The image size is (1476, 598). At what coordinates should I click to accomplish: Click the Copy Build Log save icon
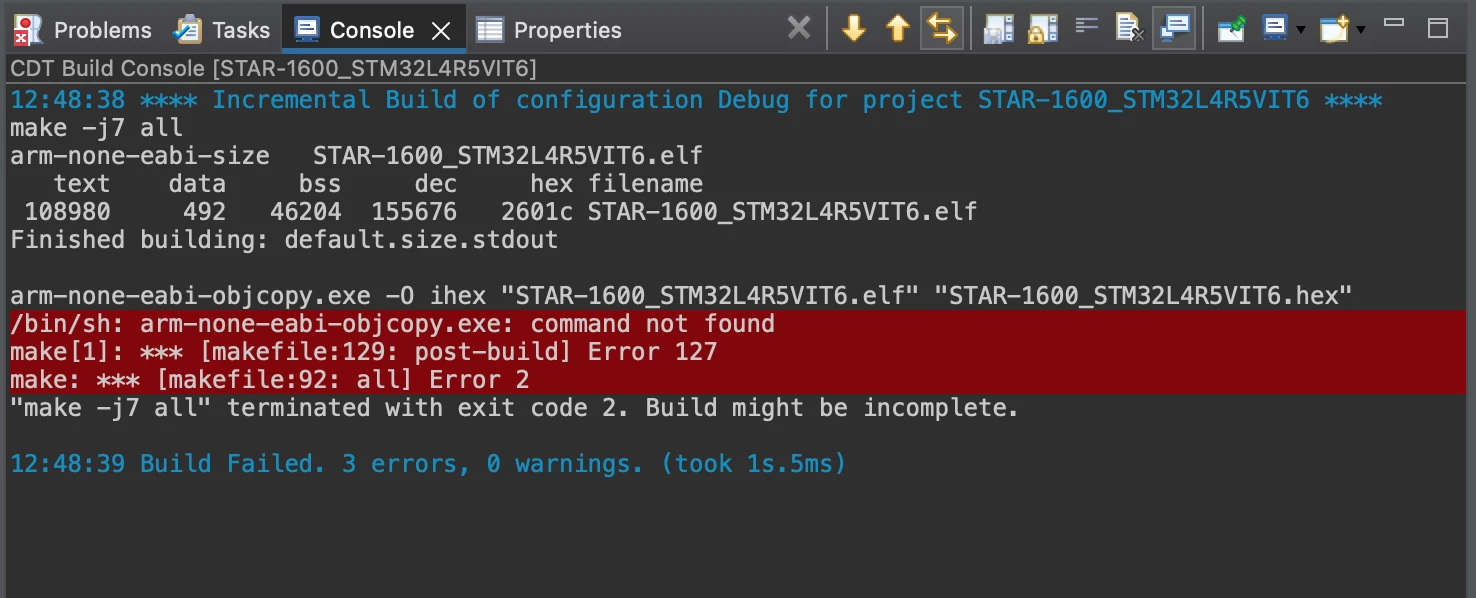[998, 29]
